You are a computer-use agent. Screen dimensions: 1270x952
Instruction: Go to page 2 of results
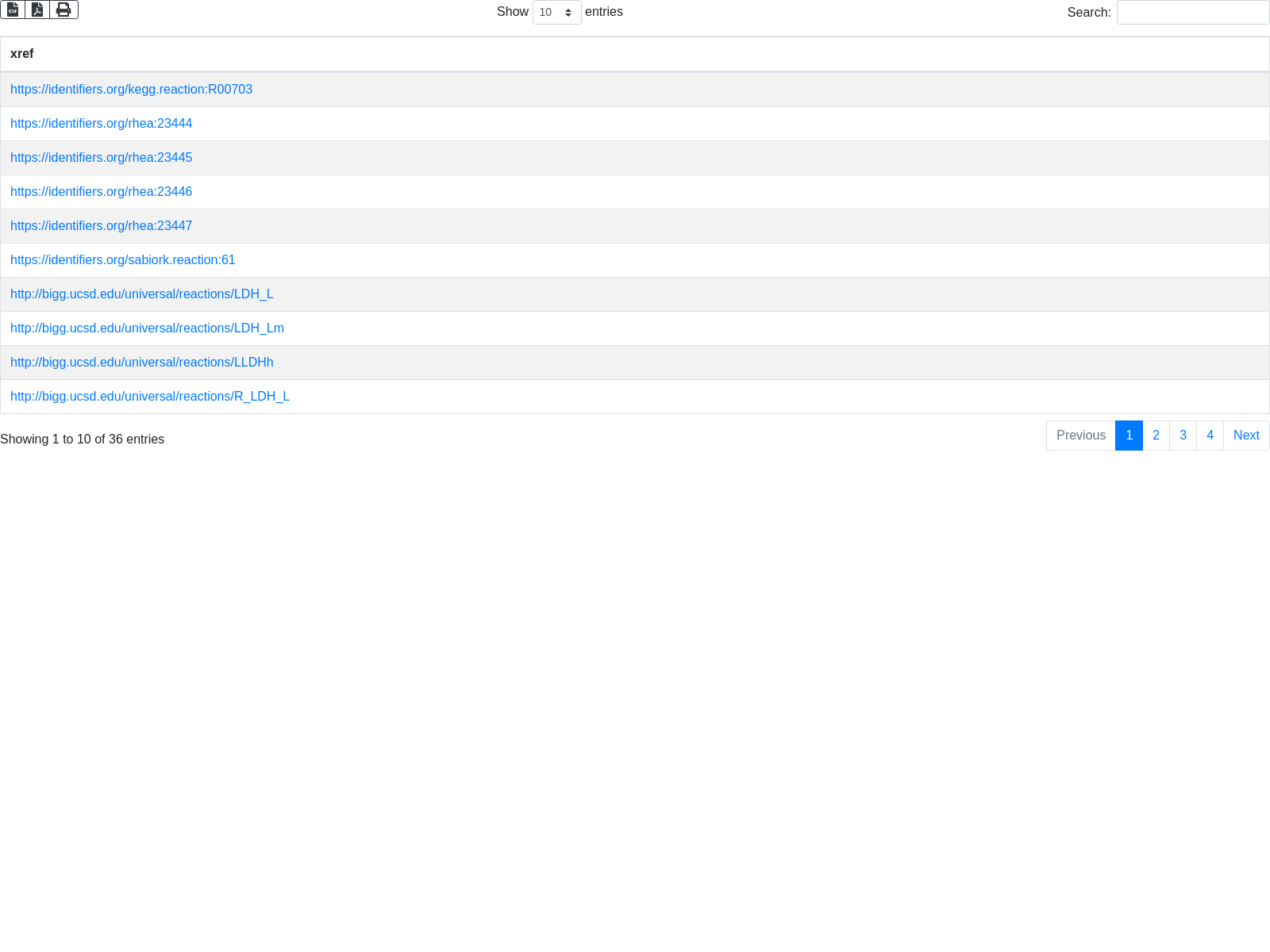click(x=1156, y=436)
